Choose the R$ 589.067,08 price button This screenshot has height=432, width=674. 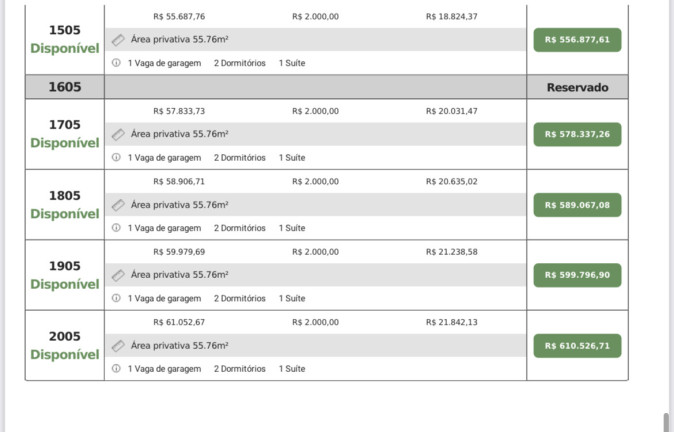(x=577, y=205)
